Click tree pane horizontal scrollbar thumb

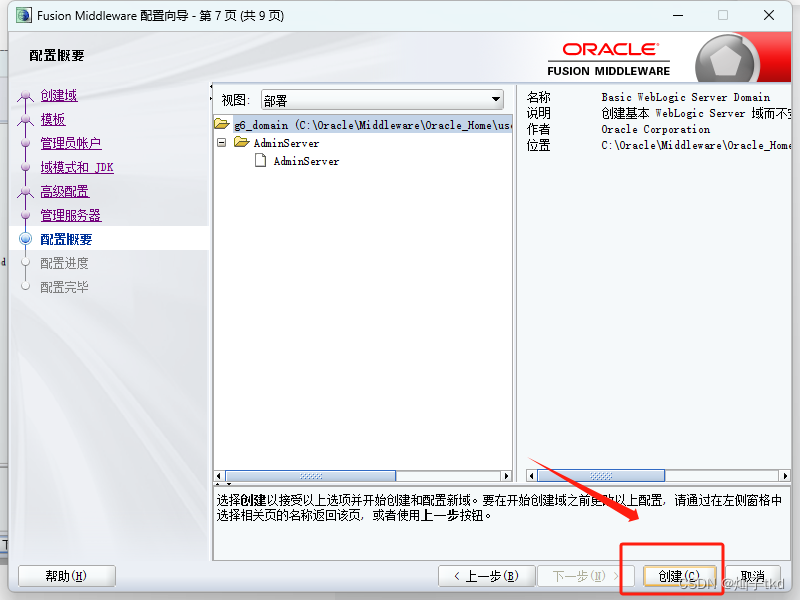[311, 476]
